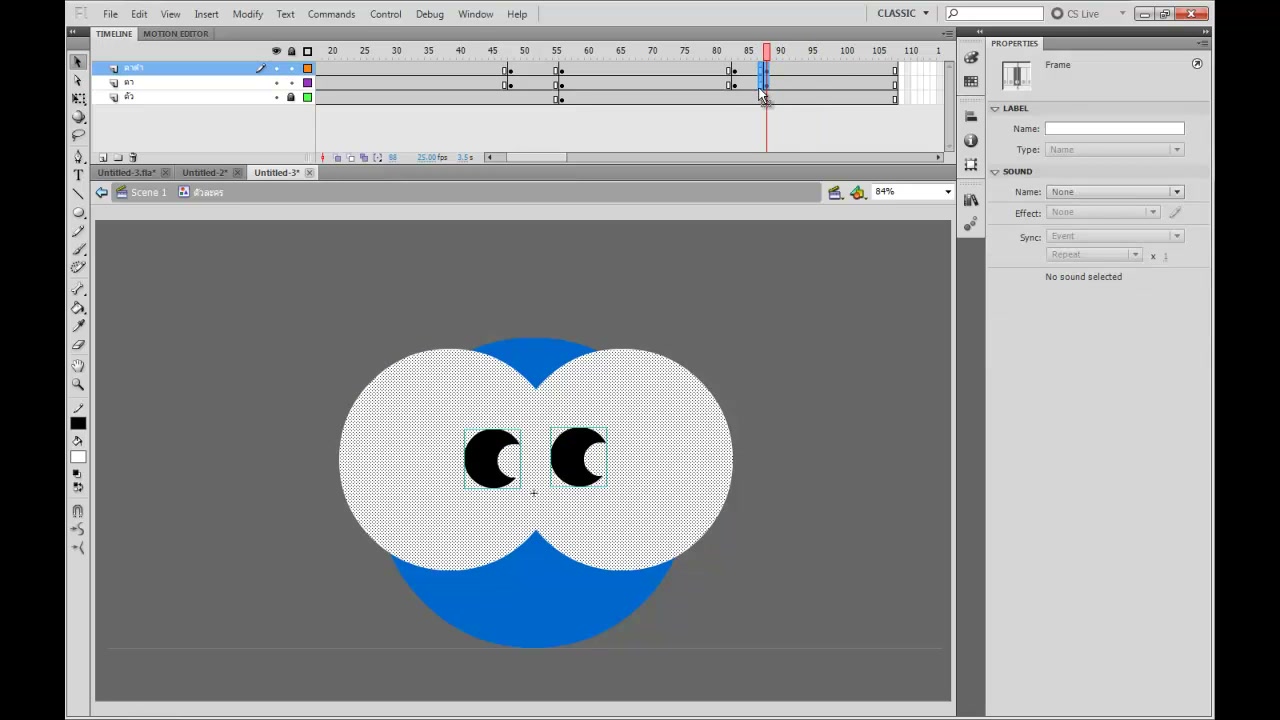This screenshot has height=720, width=1280.
Task: Select the Eyedropper tool
Action: [78, 326]
